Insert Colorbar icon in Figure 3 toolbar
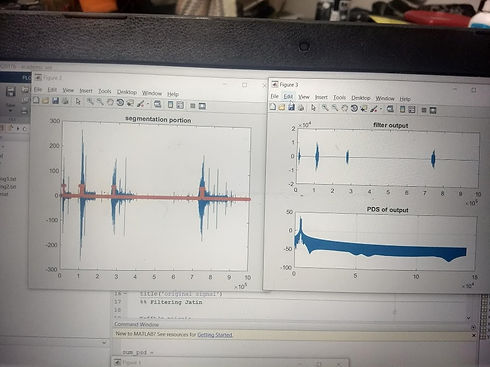Image resolution: width=490 pixels, height=367 pixels. pyautogui.click(x=402, y=109)
